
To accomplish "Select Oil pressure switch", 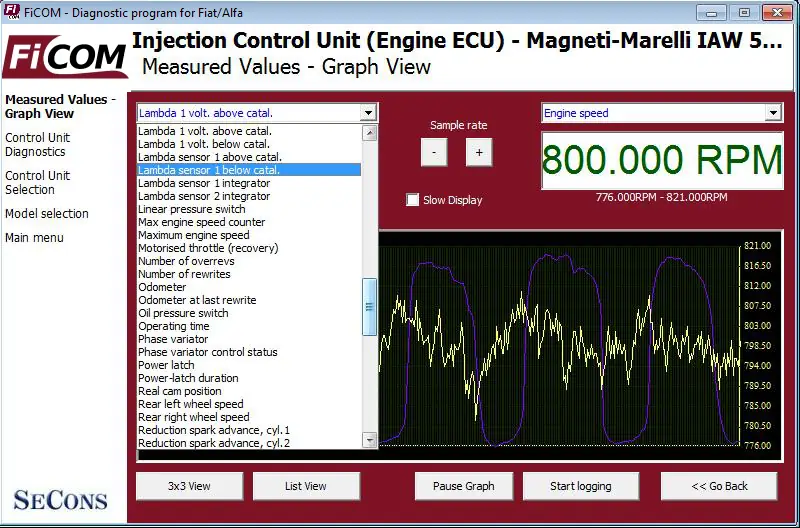I will [x=249, y=313].
